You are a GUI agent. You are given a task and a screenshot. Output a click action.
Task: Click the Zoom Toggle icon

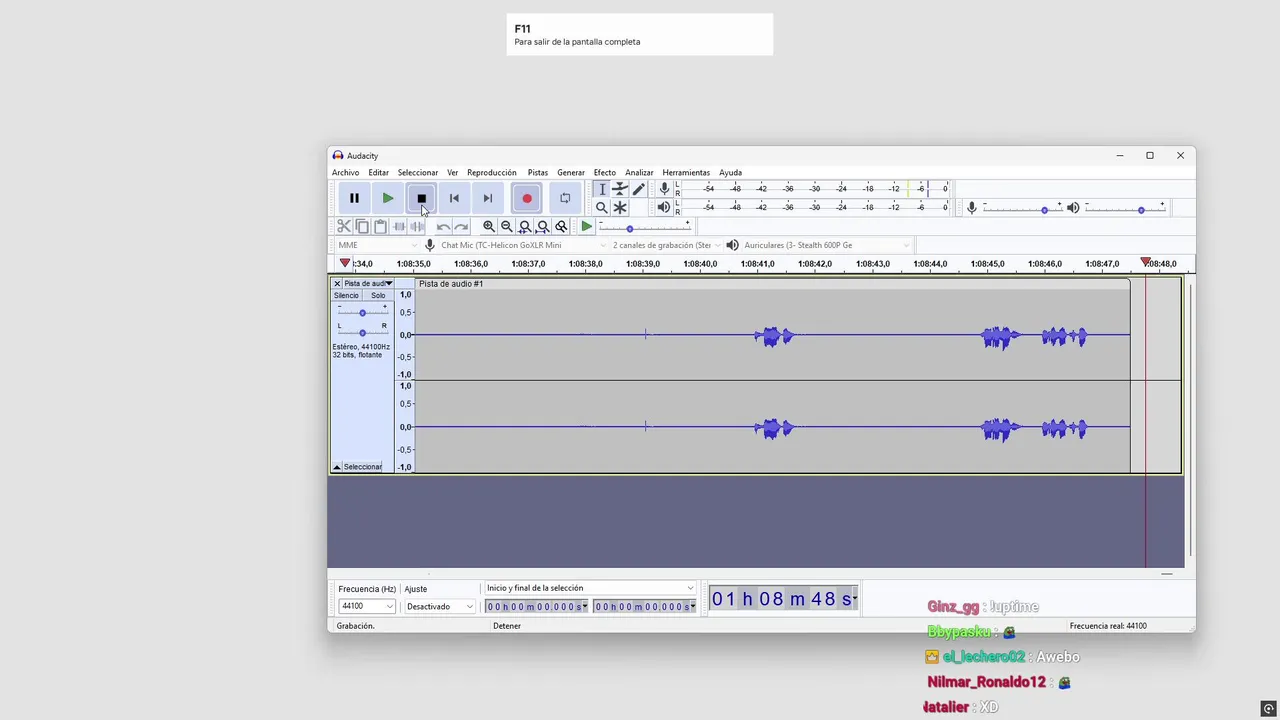tap(561, 227)
